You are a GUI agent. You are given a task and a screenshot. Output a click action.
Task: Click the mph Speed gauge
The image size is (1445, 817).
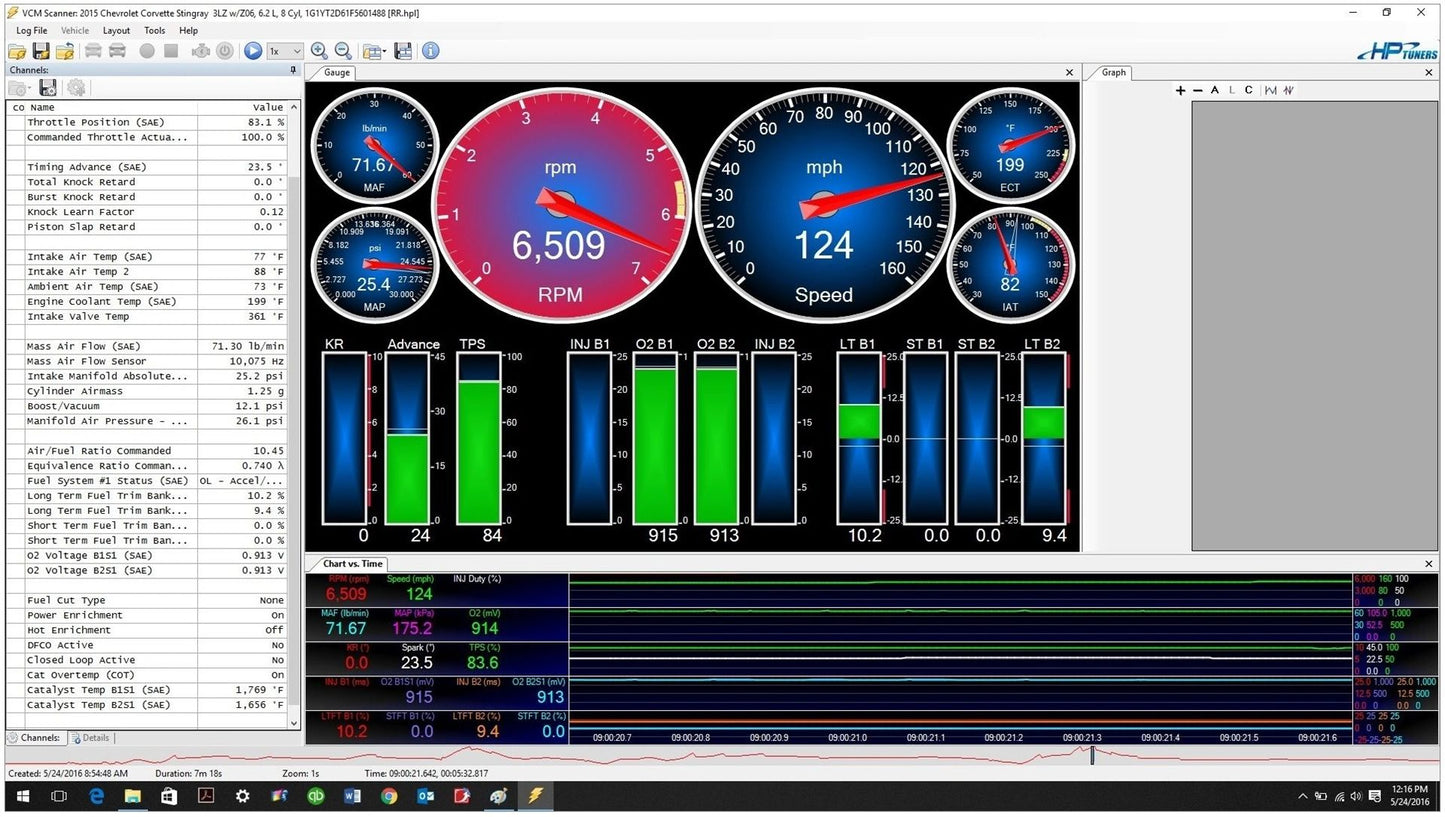point(824,203)
